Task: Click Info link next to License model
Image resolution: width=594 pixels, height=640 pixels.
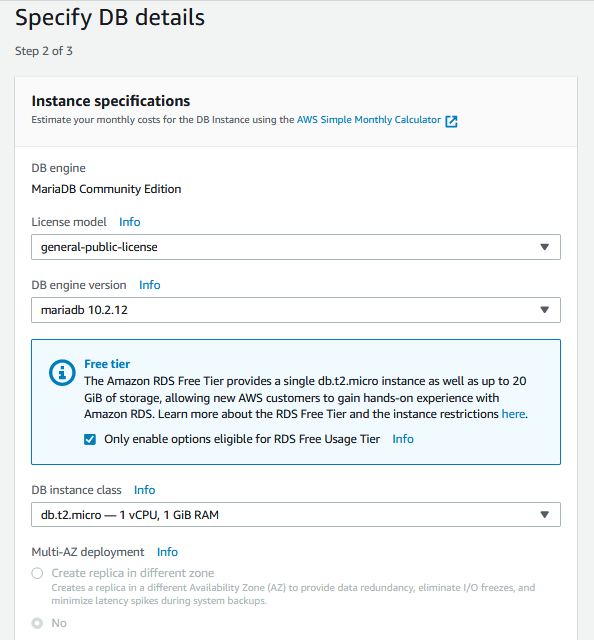Action: (129, 222)
